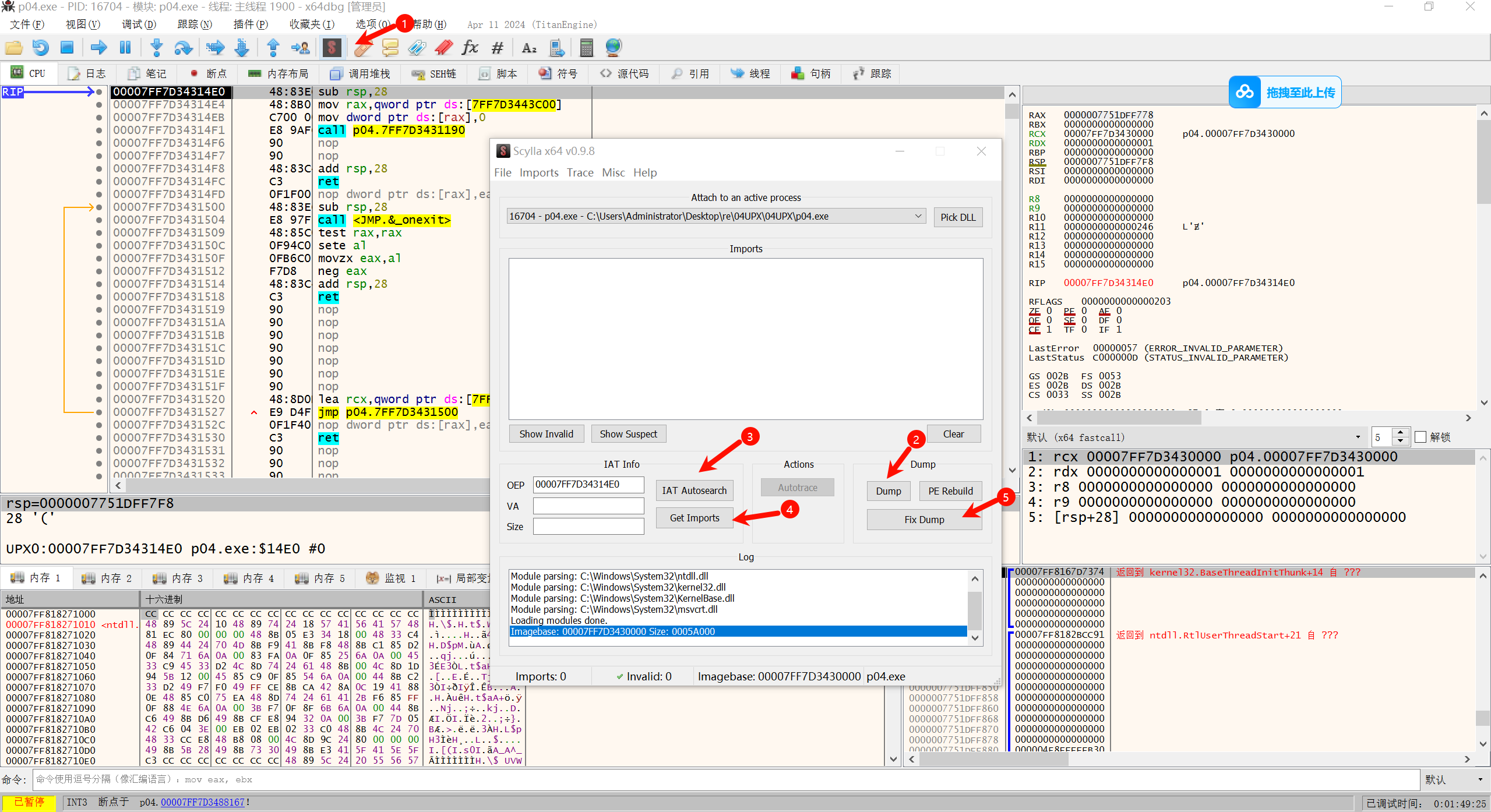
Task: Click the step over icon
Action: (x=184, y=48)
